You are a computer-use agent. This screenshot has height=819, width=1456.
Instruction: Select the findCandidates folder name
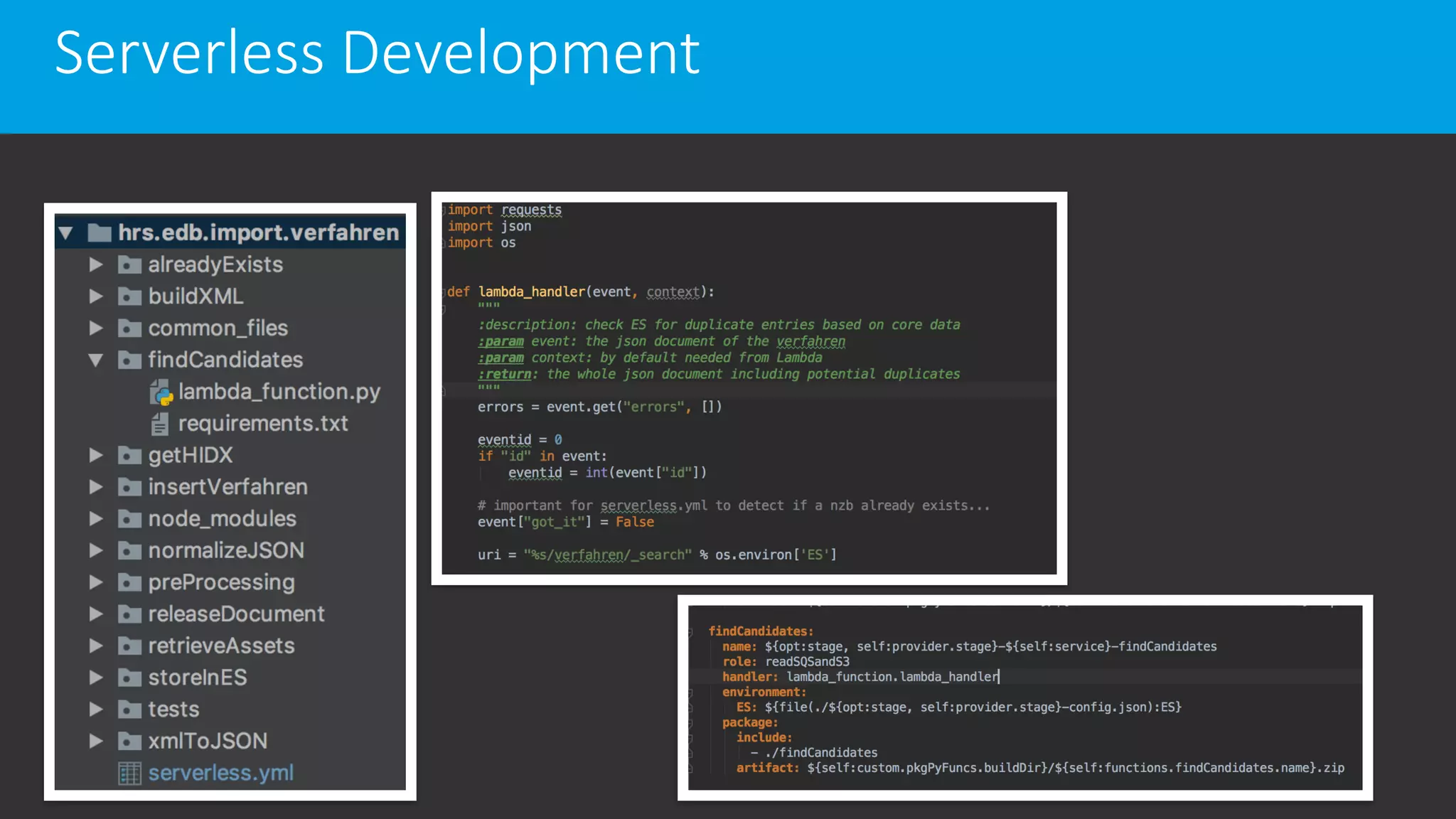225,360
